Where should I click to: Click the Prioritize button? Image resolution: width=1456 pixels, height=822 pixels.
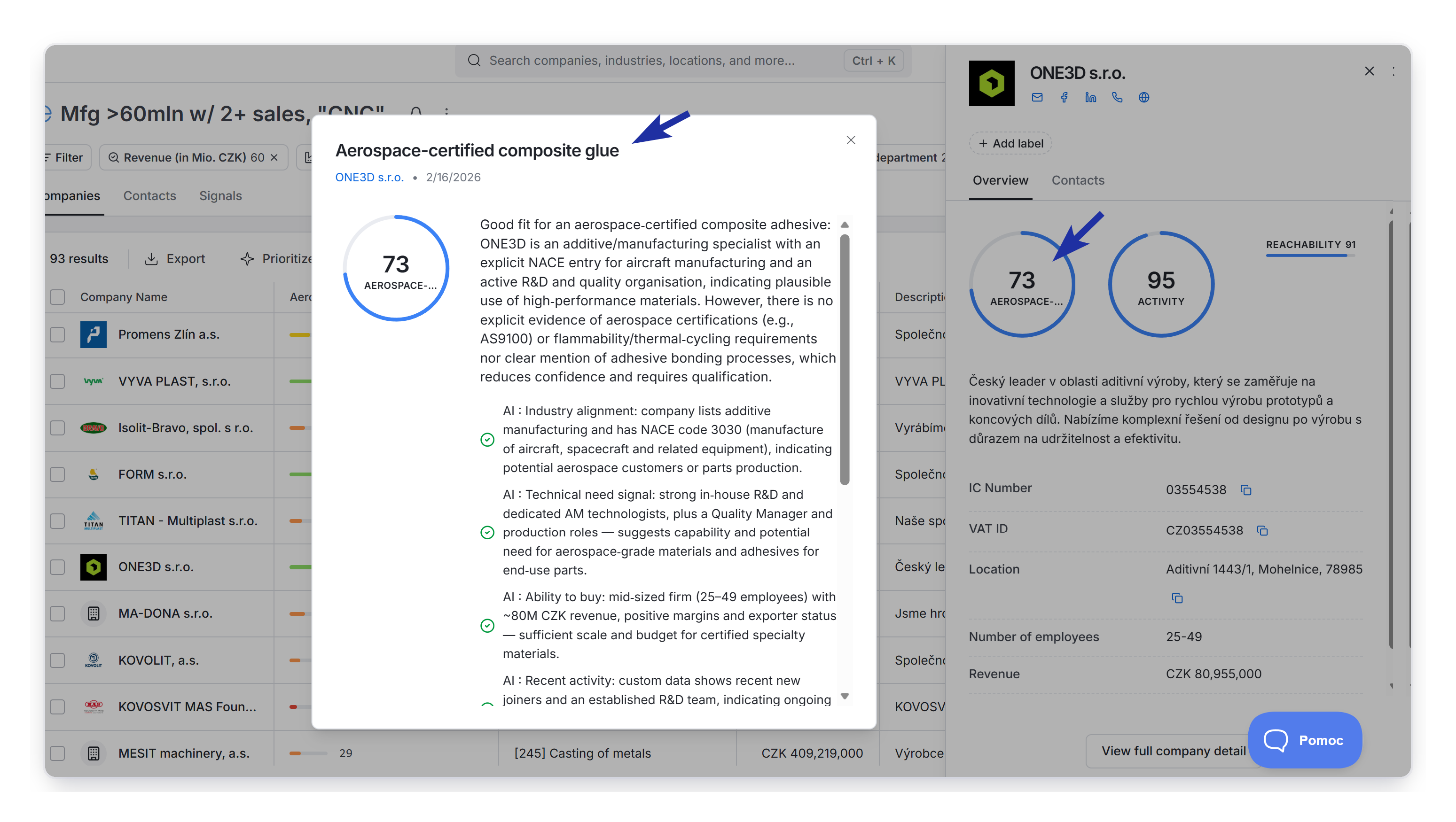(277, 259)
